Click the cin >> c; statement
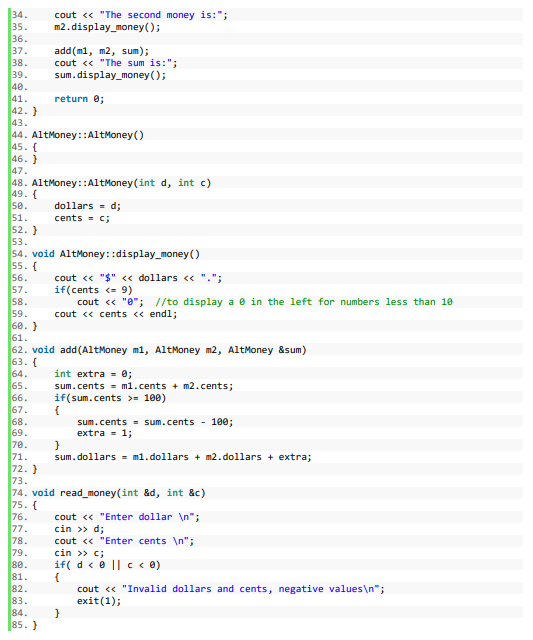The width and height of the screenshot is (533, 640). tap(79, 553)
